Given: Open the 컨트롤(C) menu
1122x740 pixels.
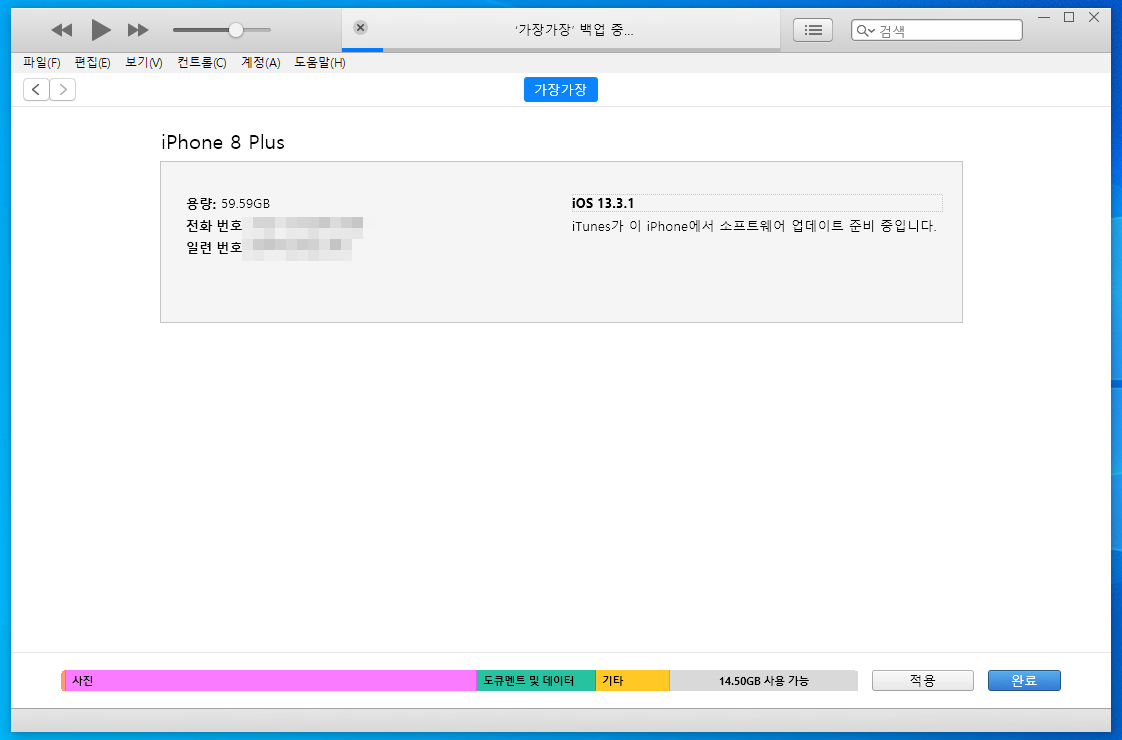Looking at the screenshot, I should pos(202,63).
